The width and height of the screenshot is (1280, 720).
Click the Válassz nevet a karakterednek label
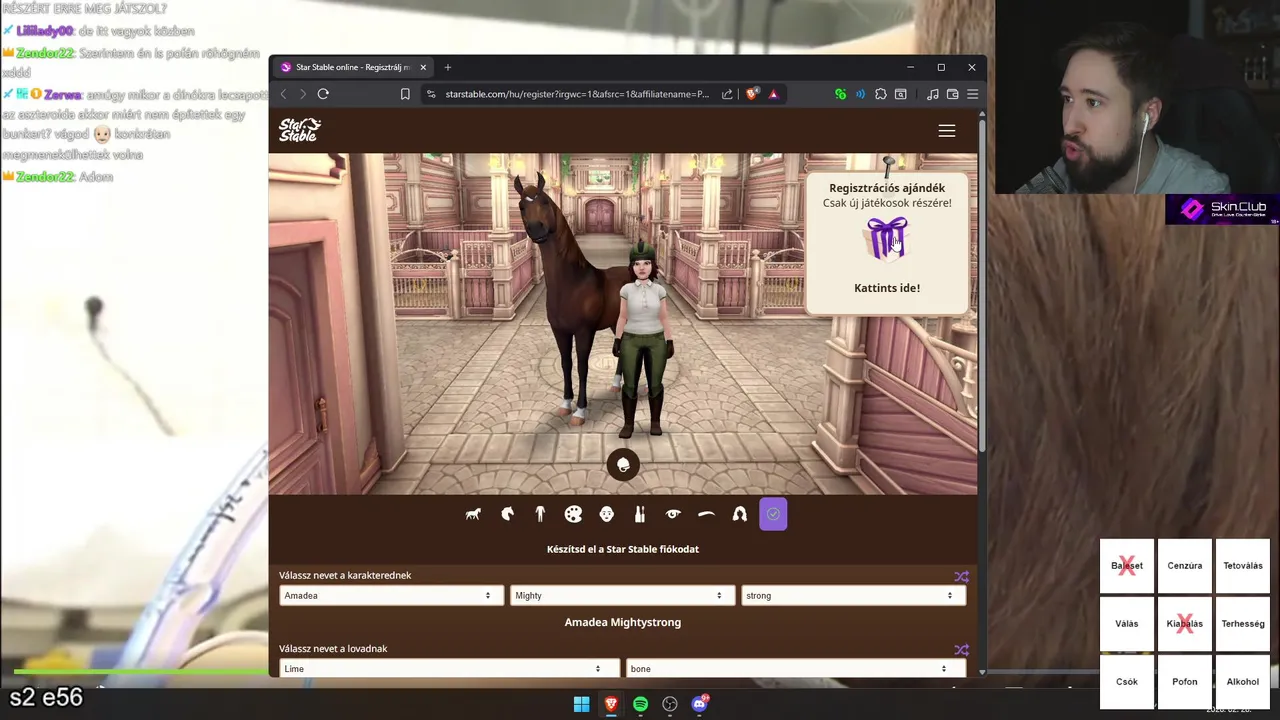click(345, 576)
